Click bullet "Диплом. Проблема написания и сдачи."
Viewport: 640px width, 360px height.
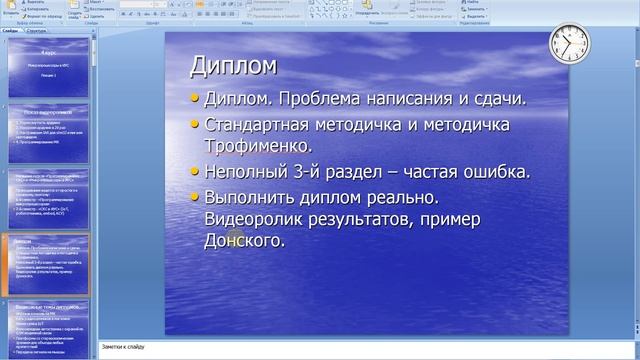(x=365, y=98)
